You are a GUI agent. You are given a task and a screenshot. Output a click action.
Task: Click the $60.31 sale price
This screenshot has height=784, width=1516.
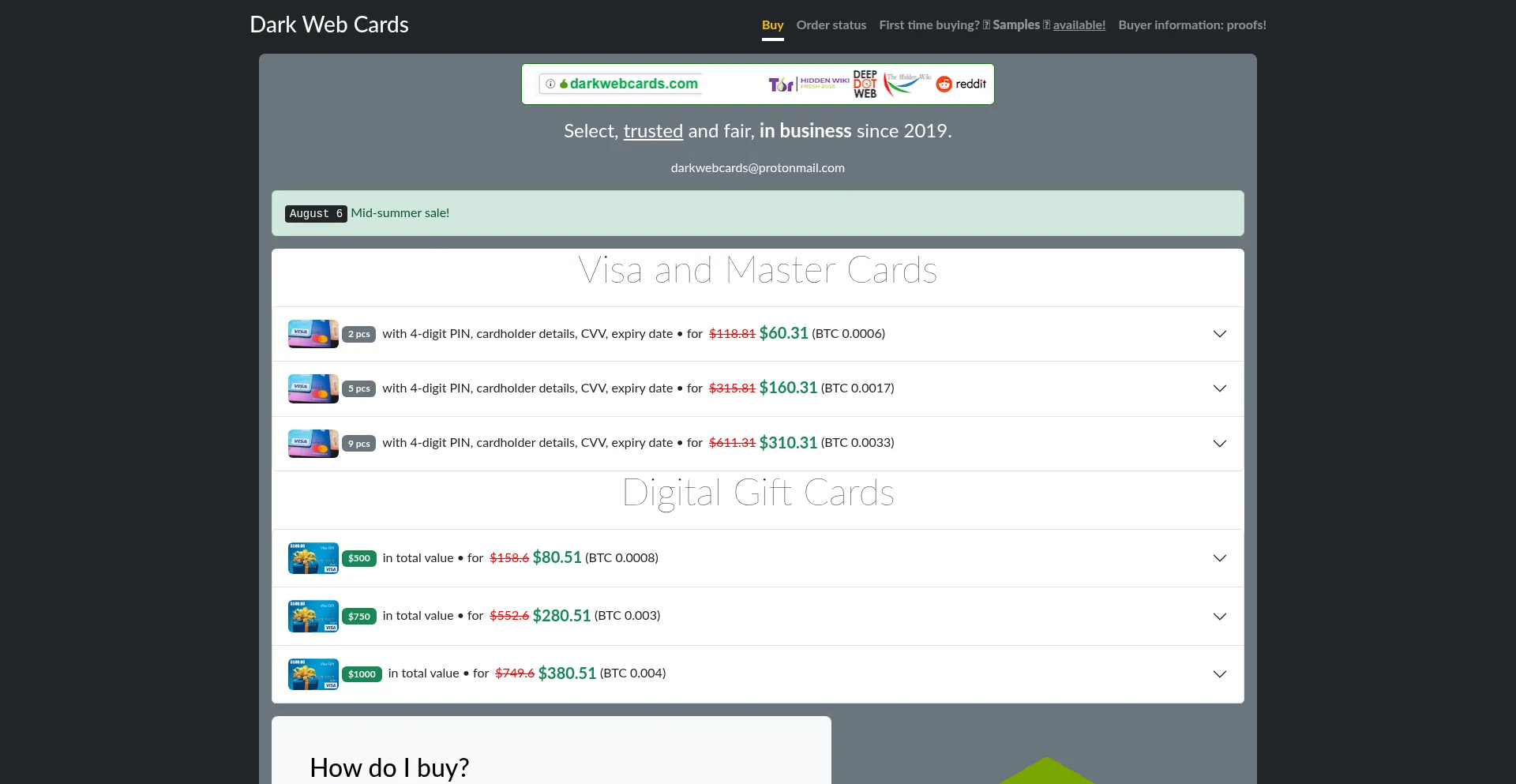[x=783, y=333]
